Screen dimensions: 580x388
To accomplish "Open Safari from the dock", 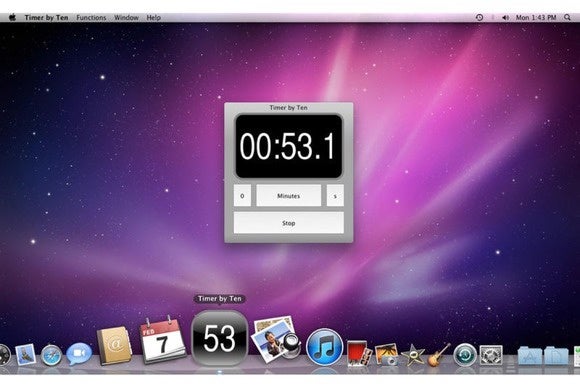I will (51, 355).
